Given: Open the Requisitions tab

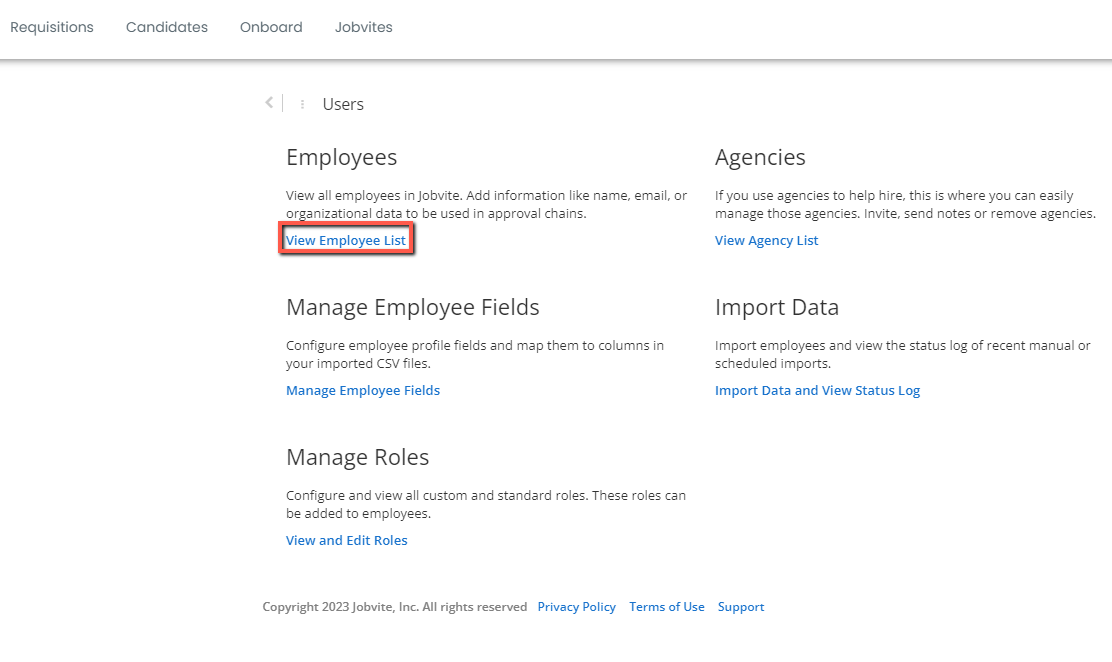Looking at the screenshot, I should [x=52, y=27].
